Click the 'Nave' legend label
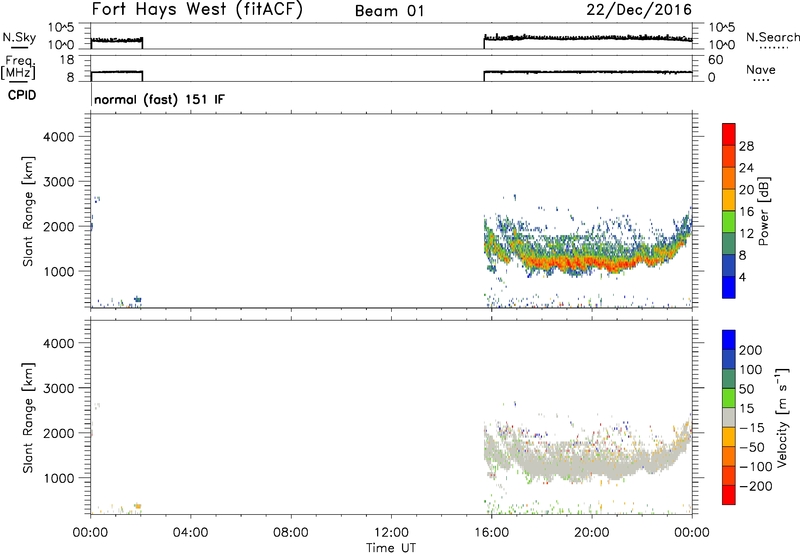 pos(761,70)
